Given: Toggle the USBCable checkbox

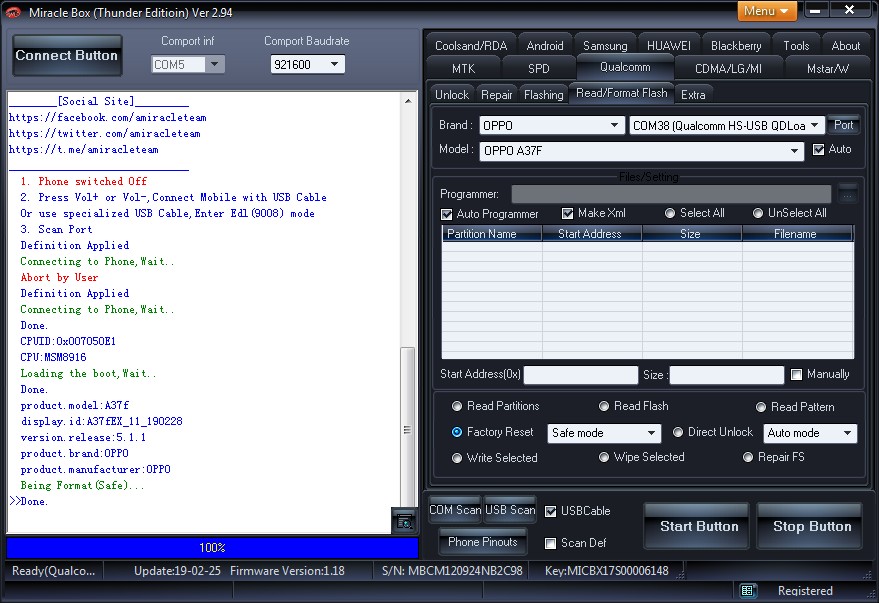Looking at the screenshot, I should point(550,511).
